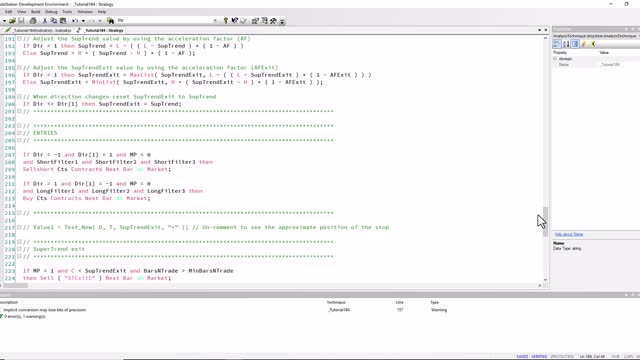Close the active editor tab
This screenshot has height=360, width=640.
click(546, 30)
